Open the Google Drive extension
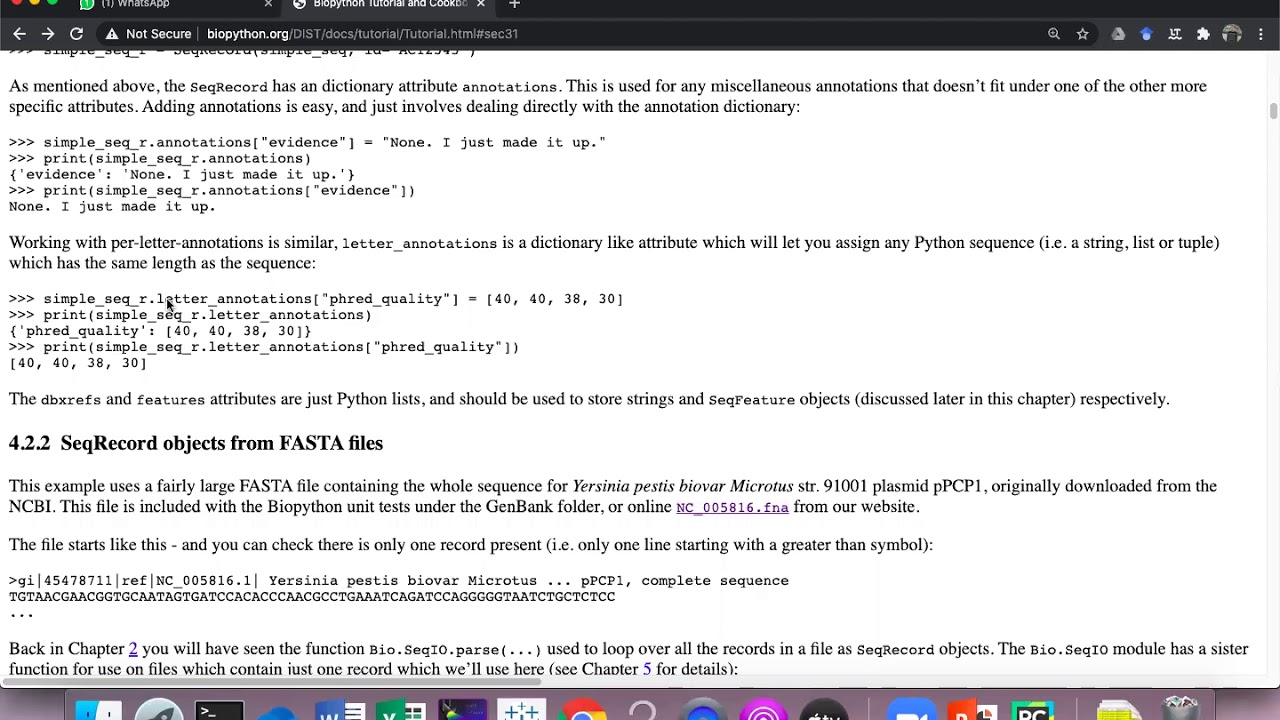The width and height of the screenshot is (1280, 720). [x=1118, y=34]
